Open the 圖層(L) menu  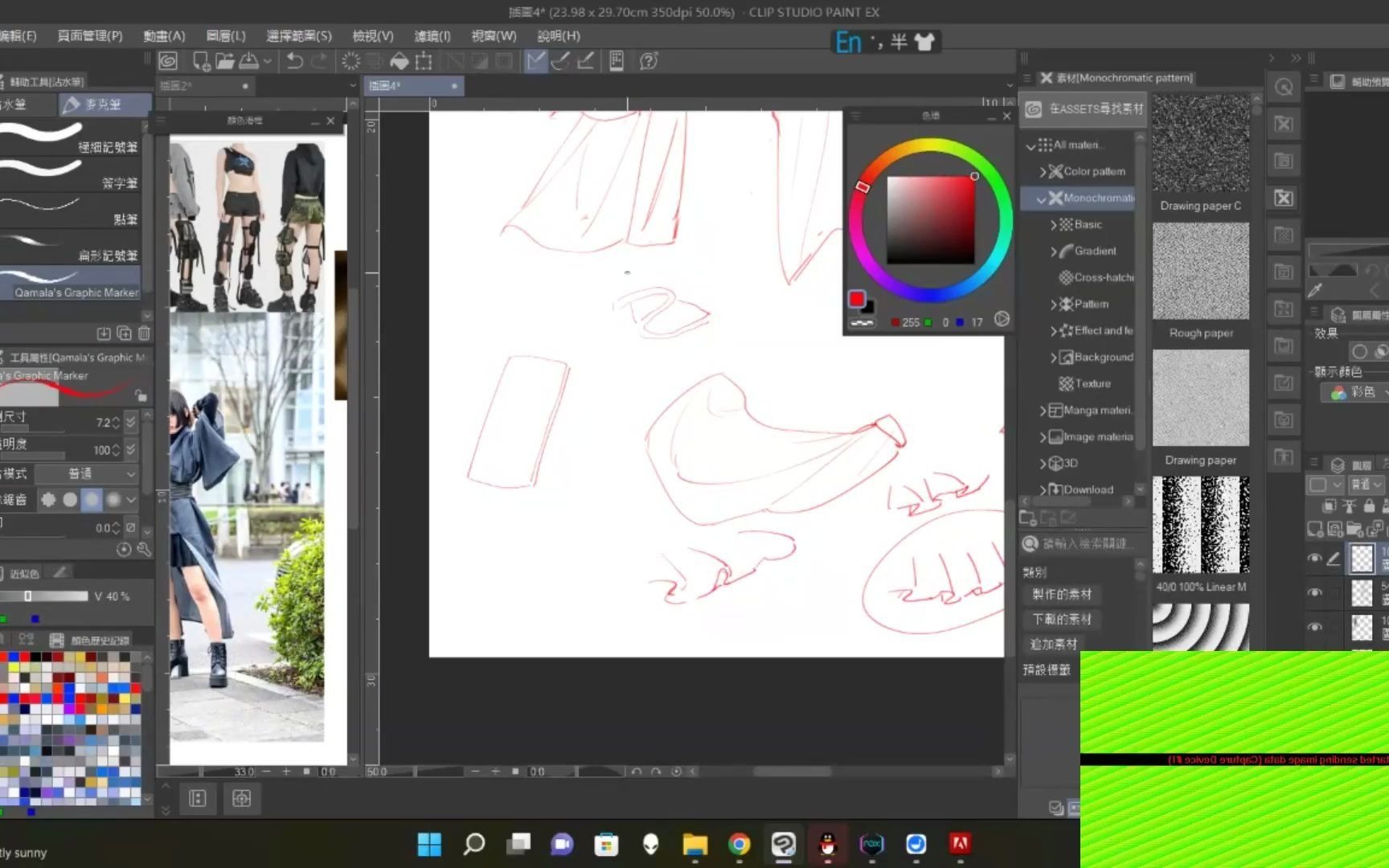[x=226, y=36]
